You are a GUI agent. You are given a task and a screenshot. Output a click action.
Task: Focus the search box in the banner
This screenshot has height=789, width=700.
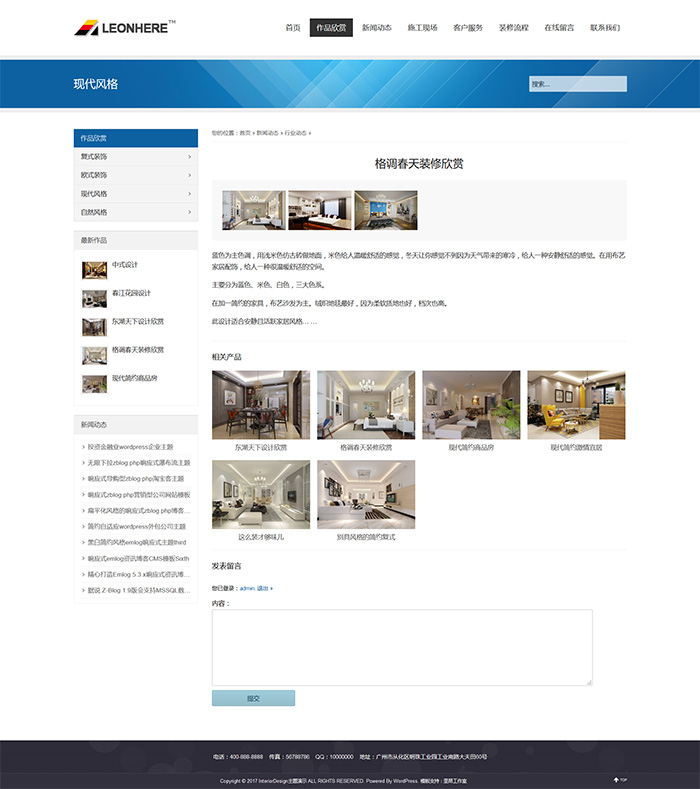(x=577, y=84)
